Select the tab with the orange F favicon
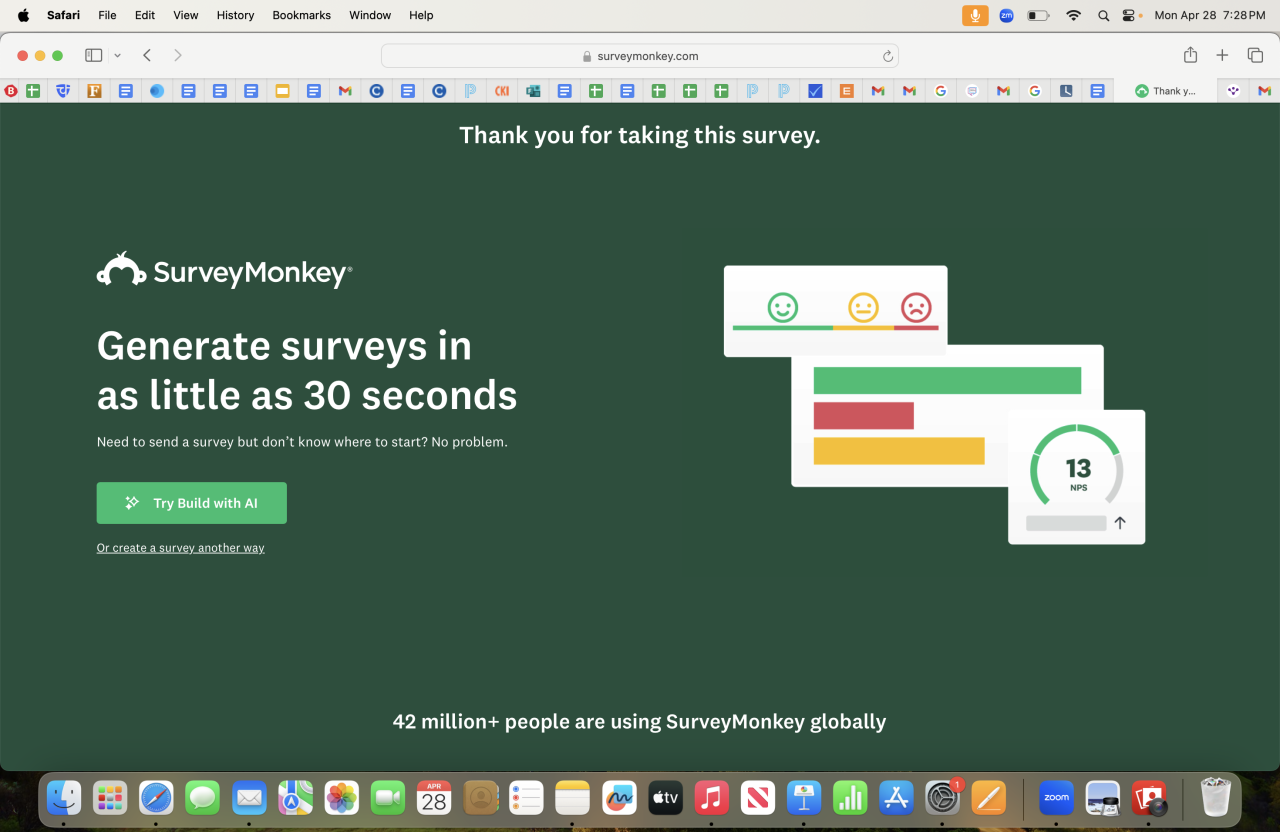1280x832 pixels. pyautogui.click(x=94, y=91)
